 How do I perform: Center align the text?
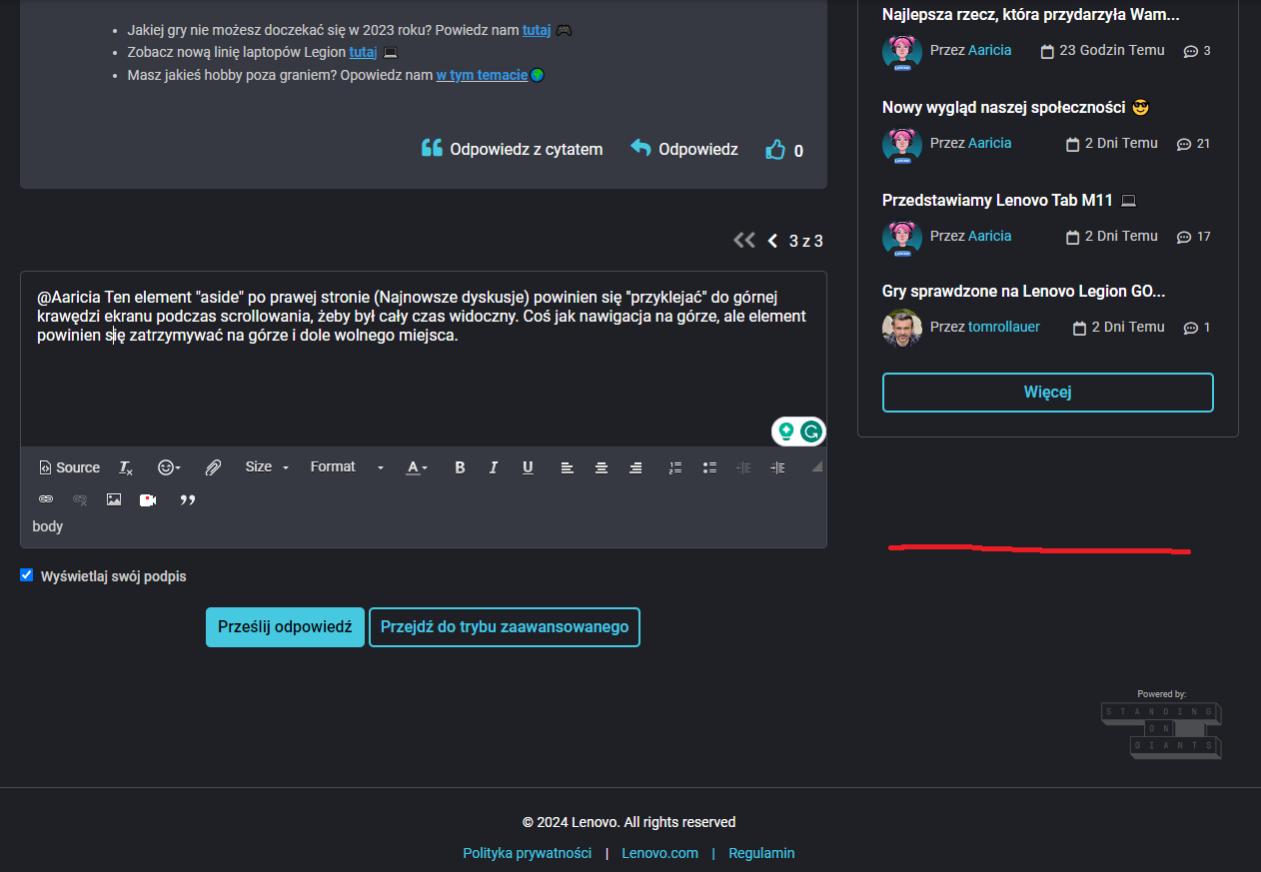pyautogui.click(x=601, y=467)
